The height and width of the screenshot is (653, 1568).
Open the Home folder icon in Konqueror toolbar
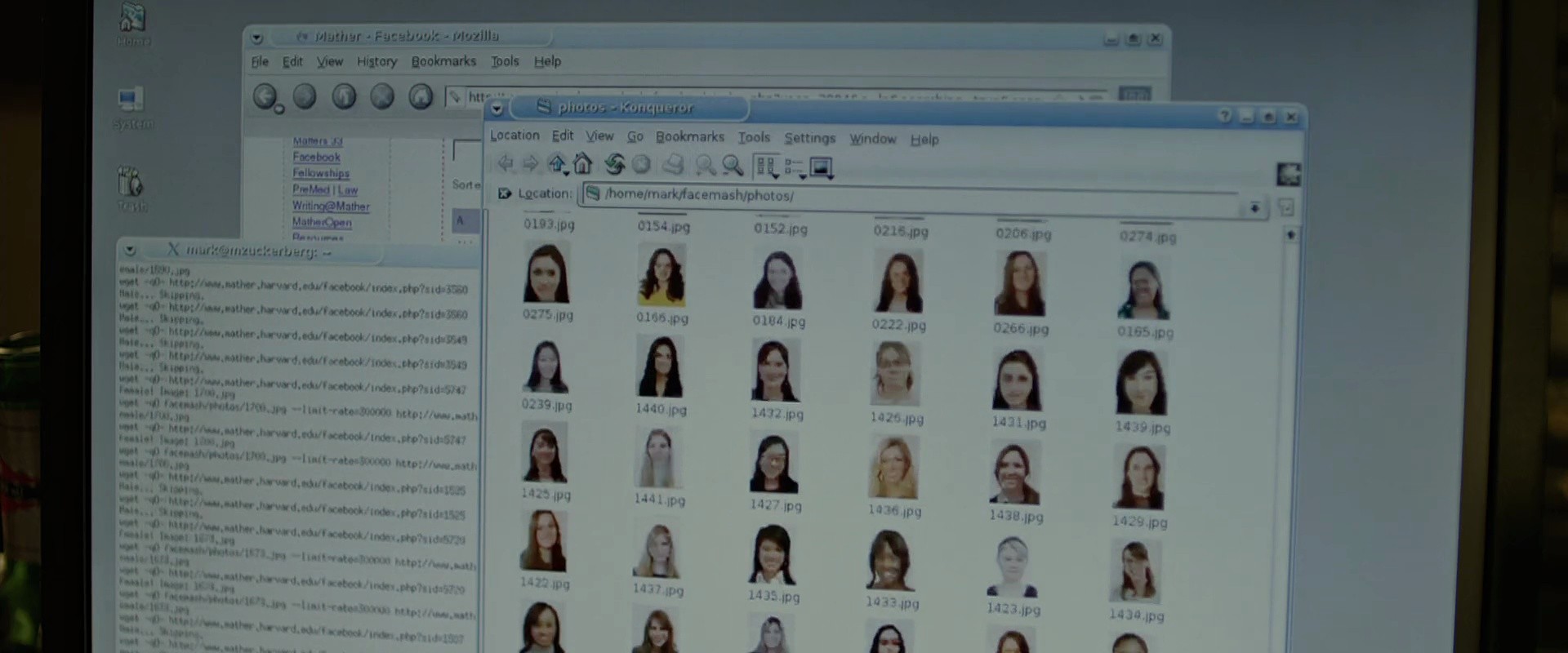coord(582,164)
